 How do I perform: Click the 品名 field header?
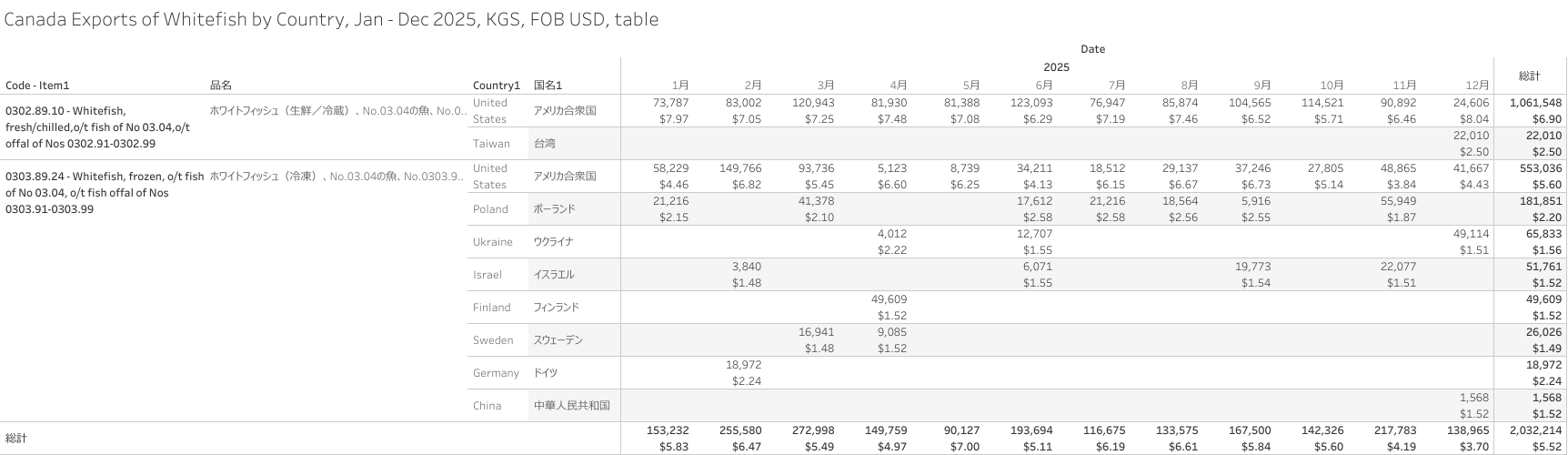pyautogui.click(x=221, y=86)
